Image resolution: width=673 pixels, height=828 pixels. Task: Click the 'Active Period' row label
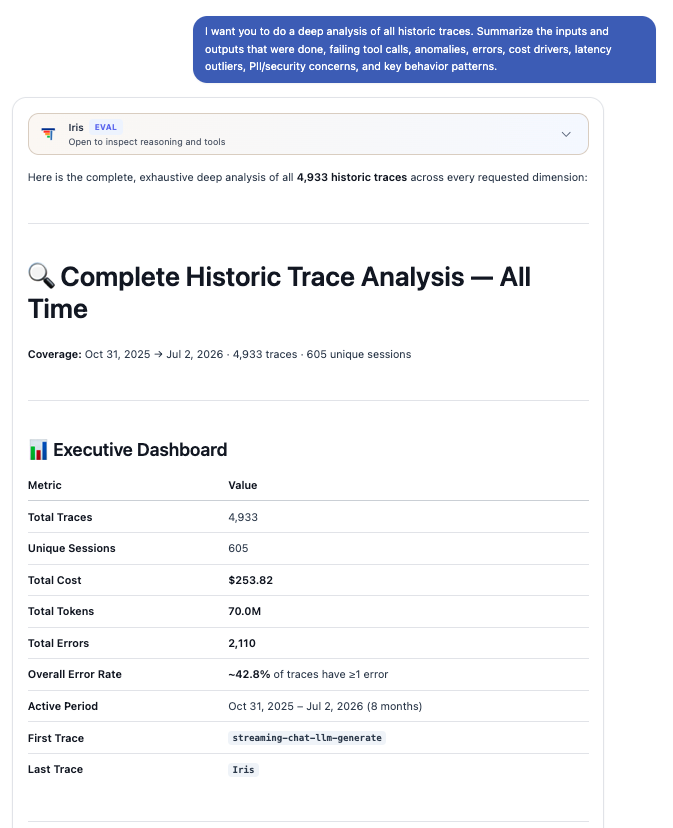point(63,707)
